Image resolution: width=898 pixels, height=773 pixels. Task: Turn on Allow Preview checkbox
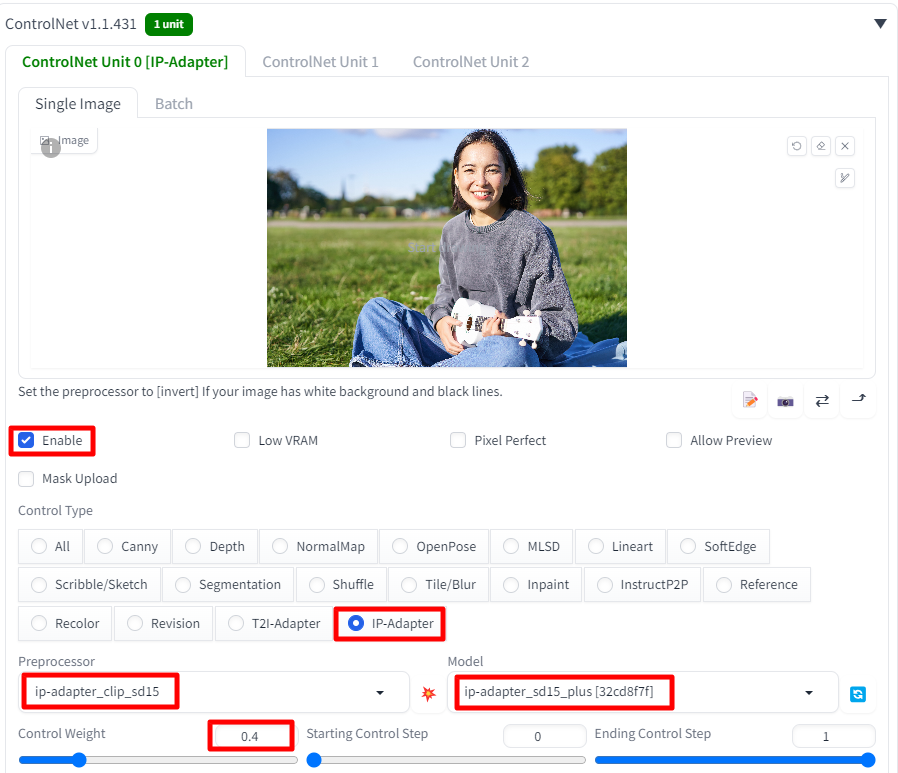click(674, 440)
